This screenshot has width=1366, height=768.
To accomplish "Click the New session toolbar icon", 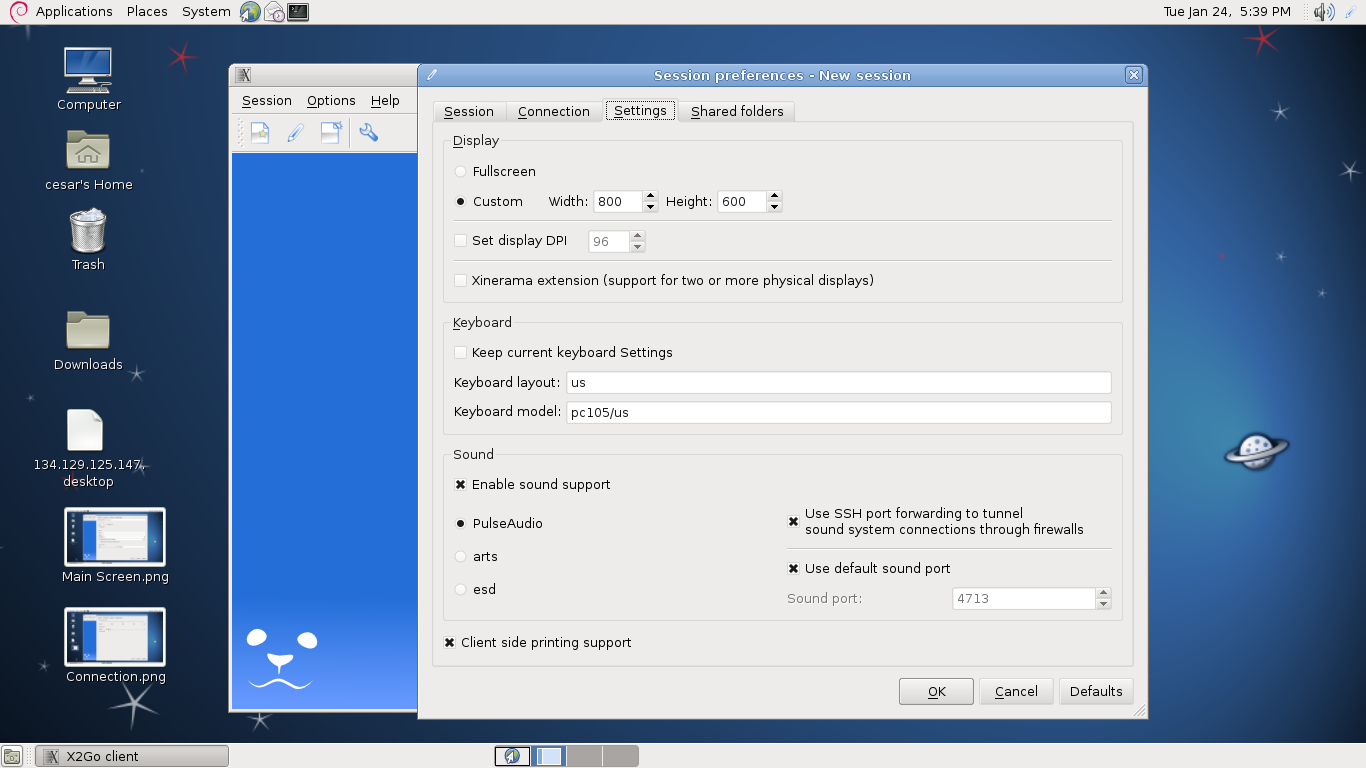I will tap(260, 133).
